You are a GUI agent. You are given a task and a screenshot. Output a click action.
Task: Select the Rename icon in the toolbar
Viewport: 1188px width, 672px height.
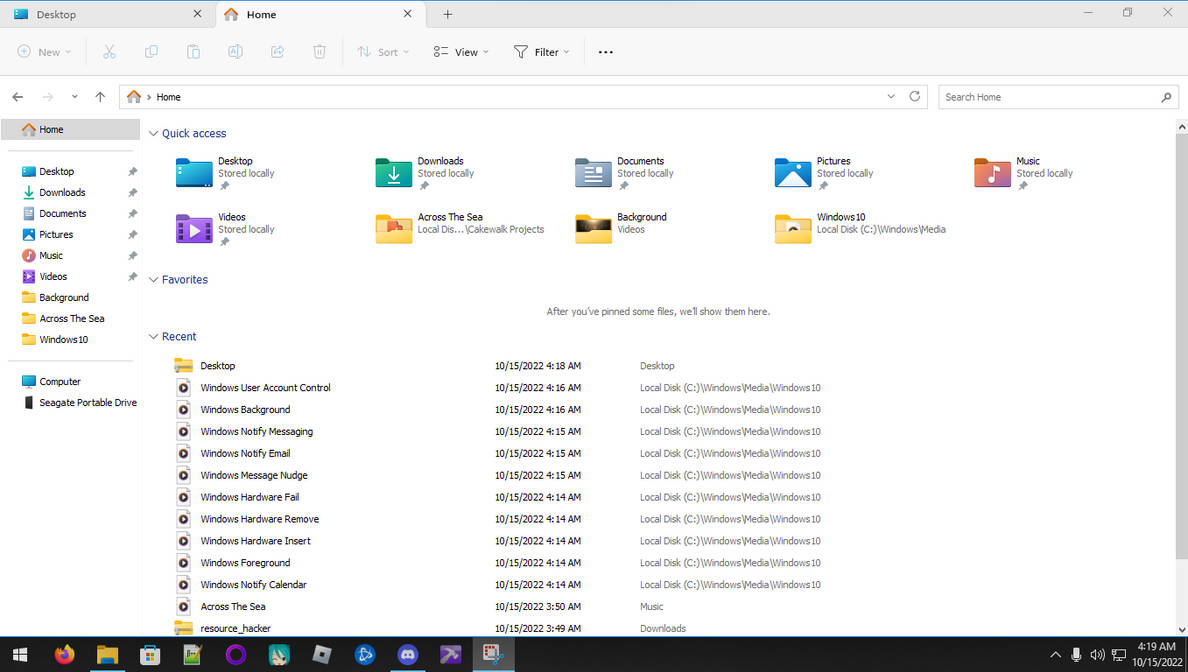tap(235, 51)
